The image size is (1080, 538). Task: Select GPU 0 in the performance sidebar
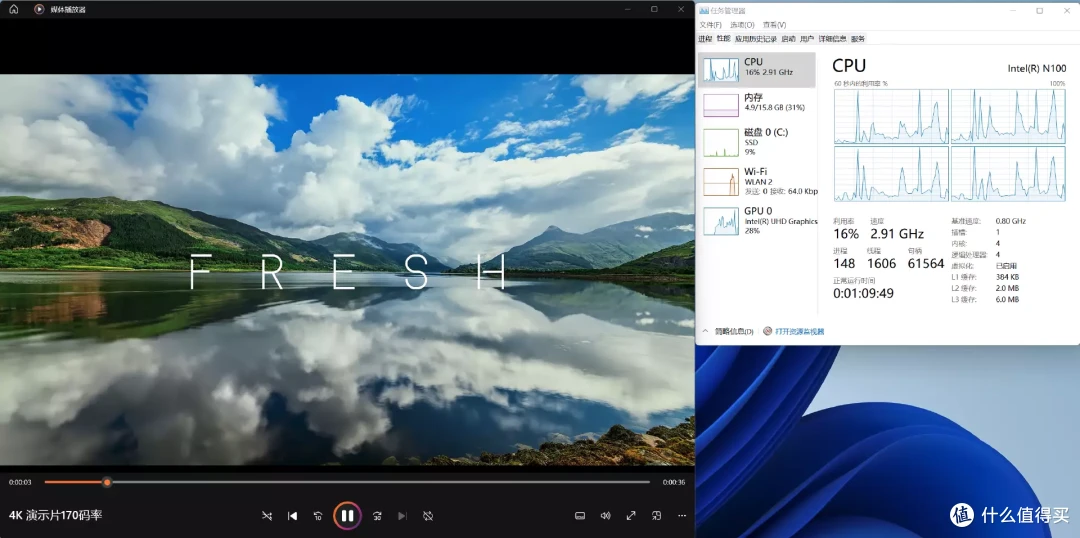(x=756, y=220)
